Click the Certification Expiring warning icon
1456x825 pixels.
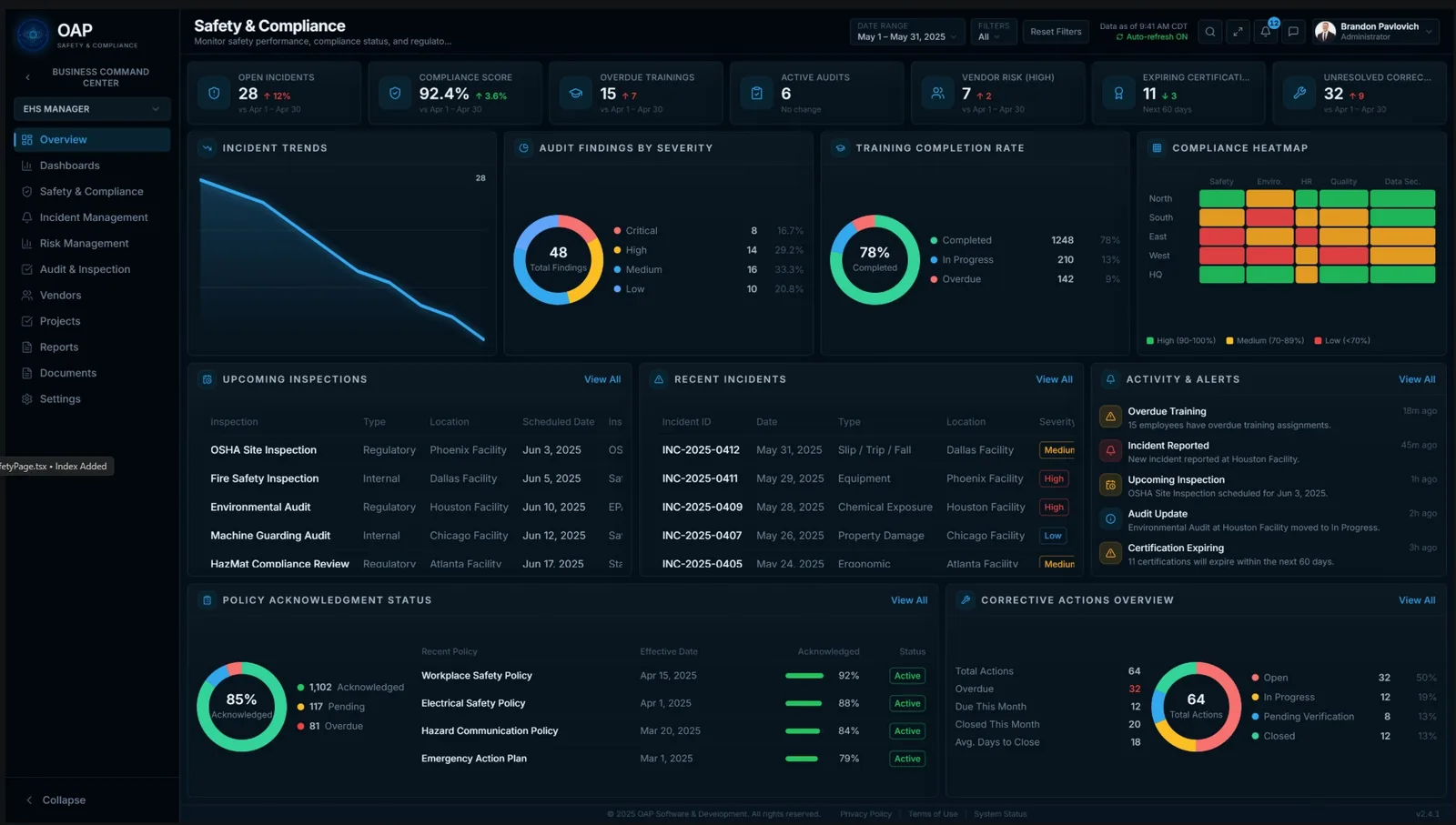1110,553
